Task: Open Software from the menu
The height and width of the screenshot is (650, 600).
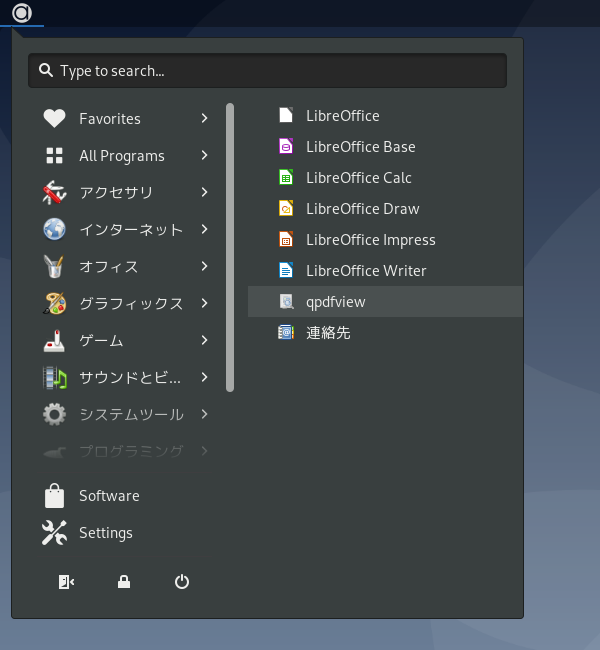Action: pyautogui.click(x=126, y=496)
